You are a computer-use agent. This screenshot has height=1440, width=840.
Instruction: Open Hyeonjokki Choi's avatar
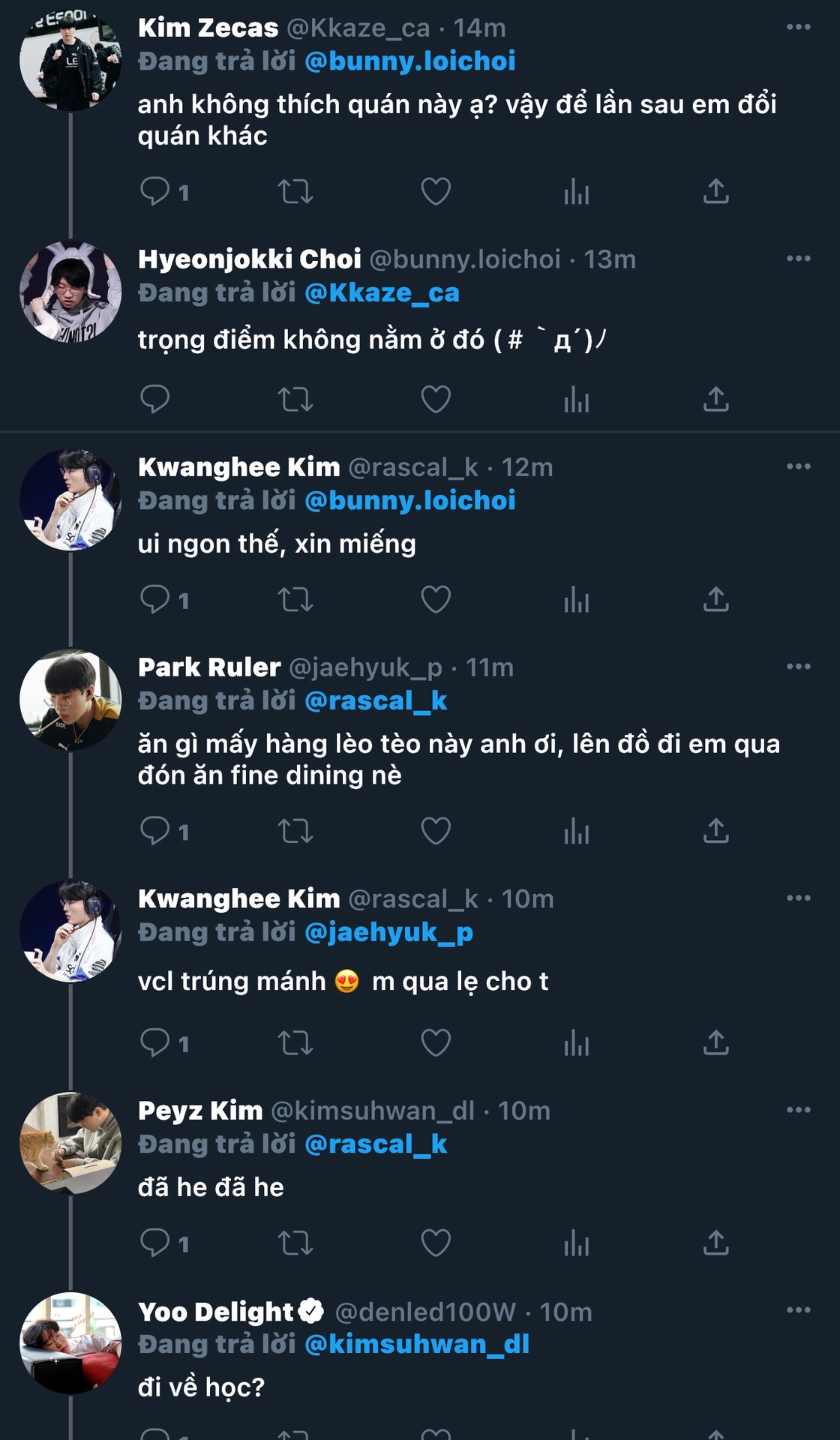pos(70,292)
